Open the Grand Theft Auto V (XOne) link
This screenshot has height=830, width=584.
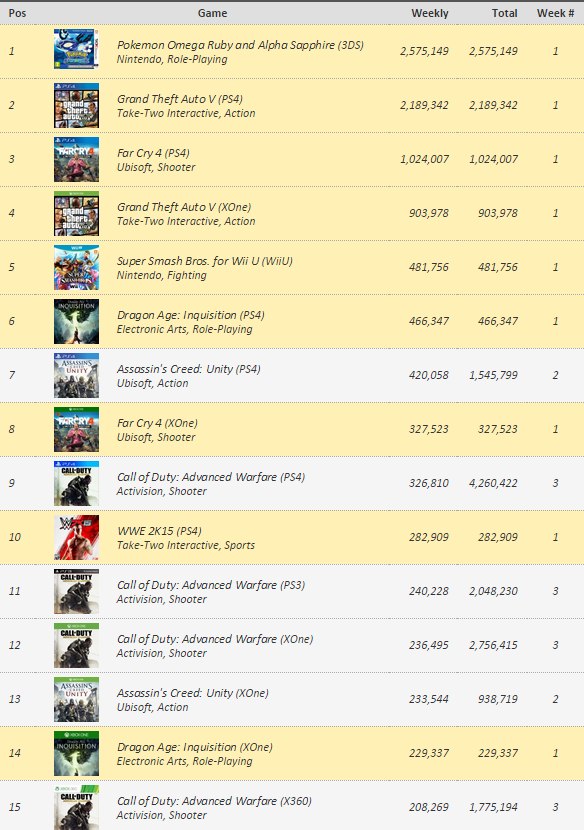(x=184, y=207)
